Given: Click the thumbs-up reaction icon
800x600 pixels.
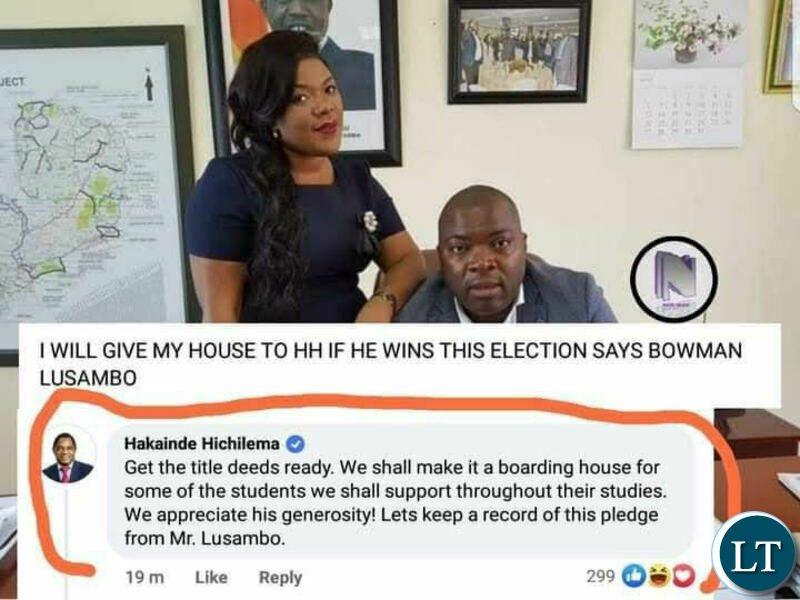Looking at the screenshot, I should coord(633,577).
